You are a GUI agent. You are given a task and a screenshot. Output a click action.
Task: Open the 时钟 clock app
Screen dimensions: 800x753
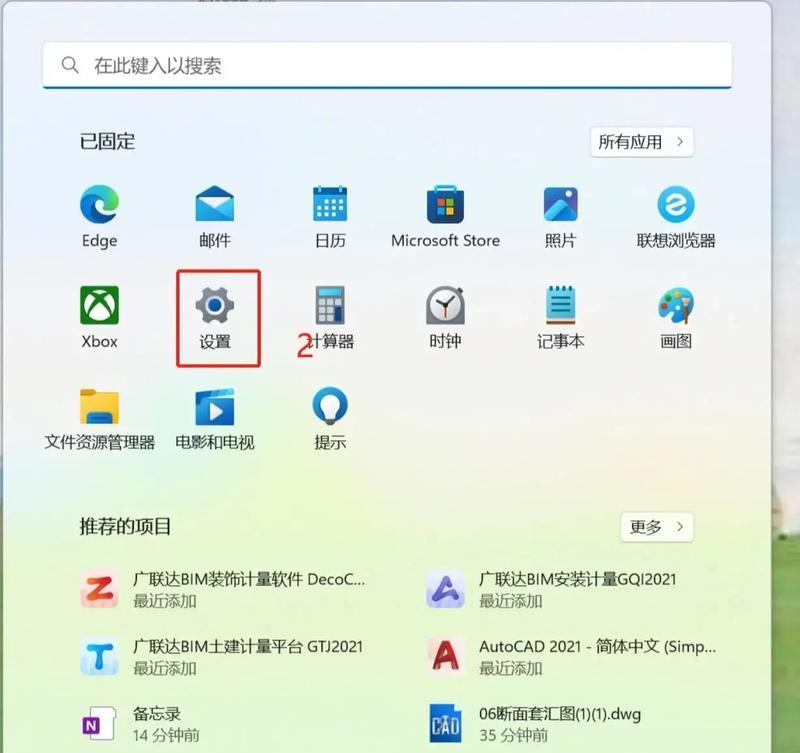click(445, 317)
